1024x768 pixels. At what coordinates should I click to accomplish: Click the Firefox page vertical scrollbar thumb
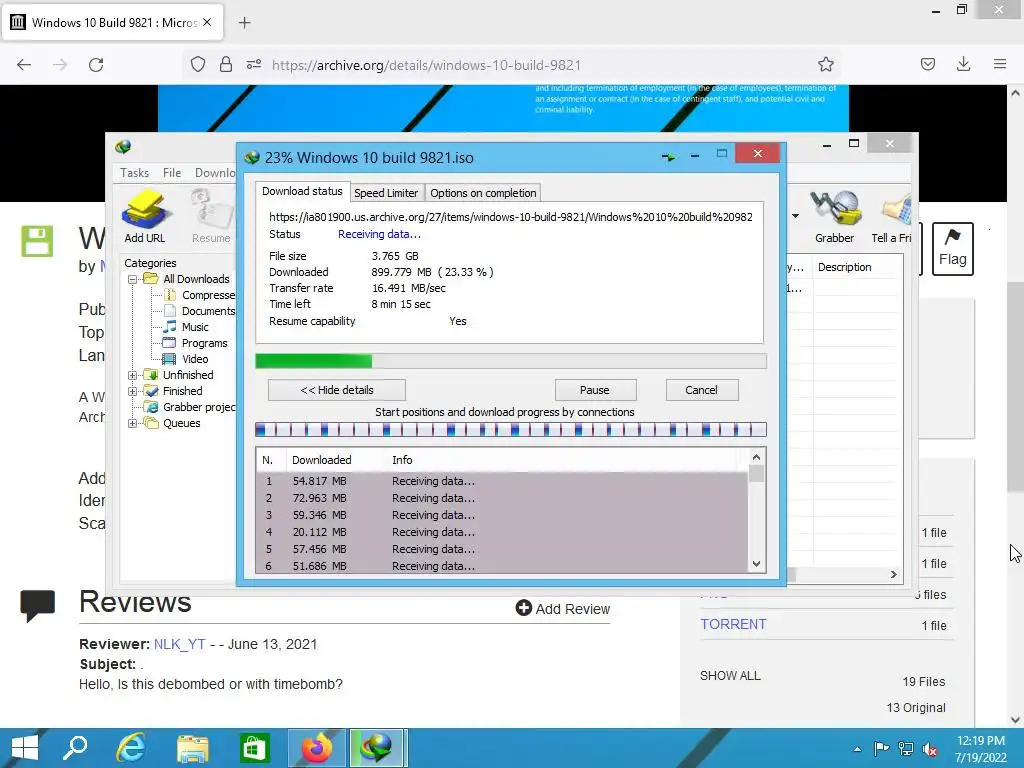tap(1015, 387)
